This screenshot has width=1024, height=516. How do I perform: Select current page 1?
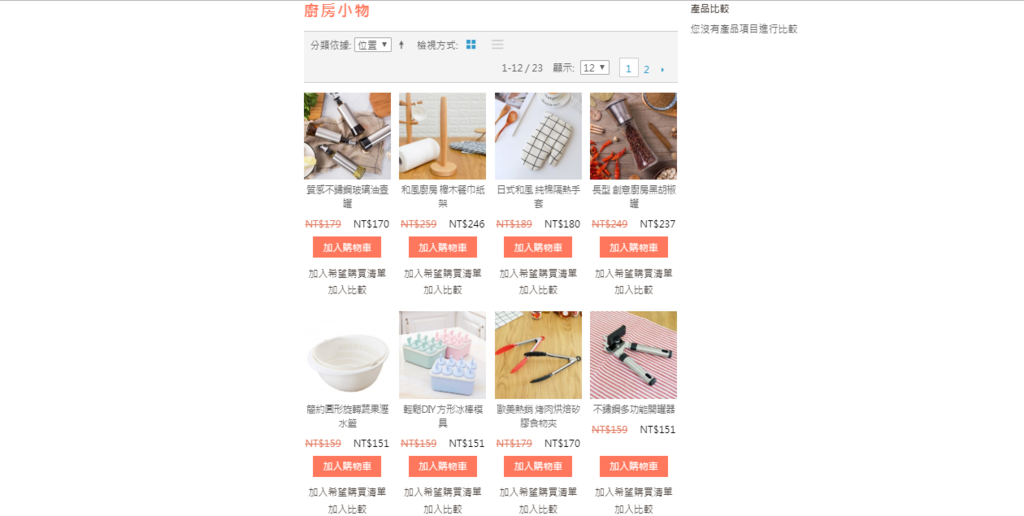(x=628, y=68)
